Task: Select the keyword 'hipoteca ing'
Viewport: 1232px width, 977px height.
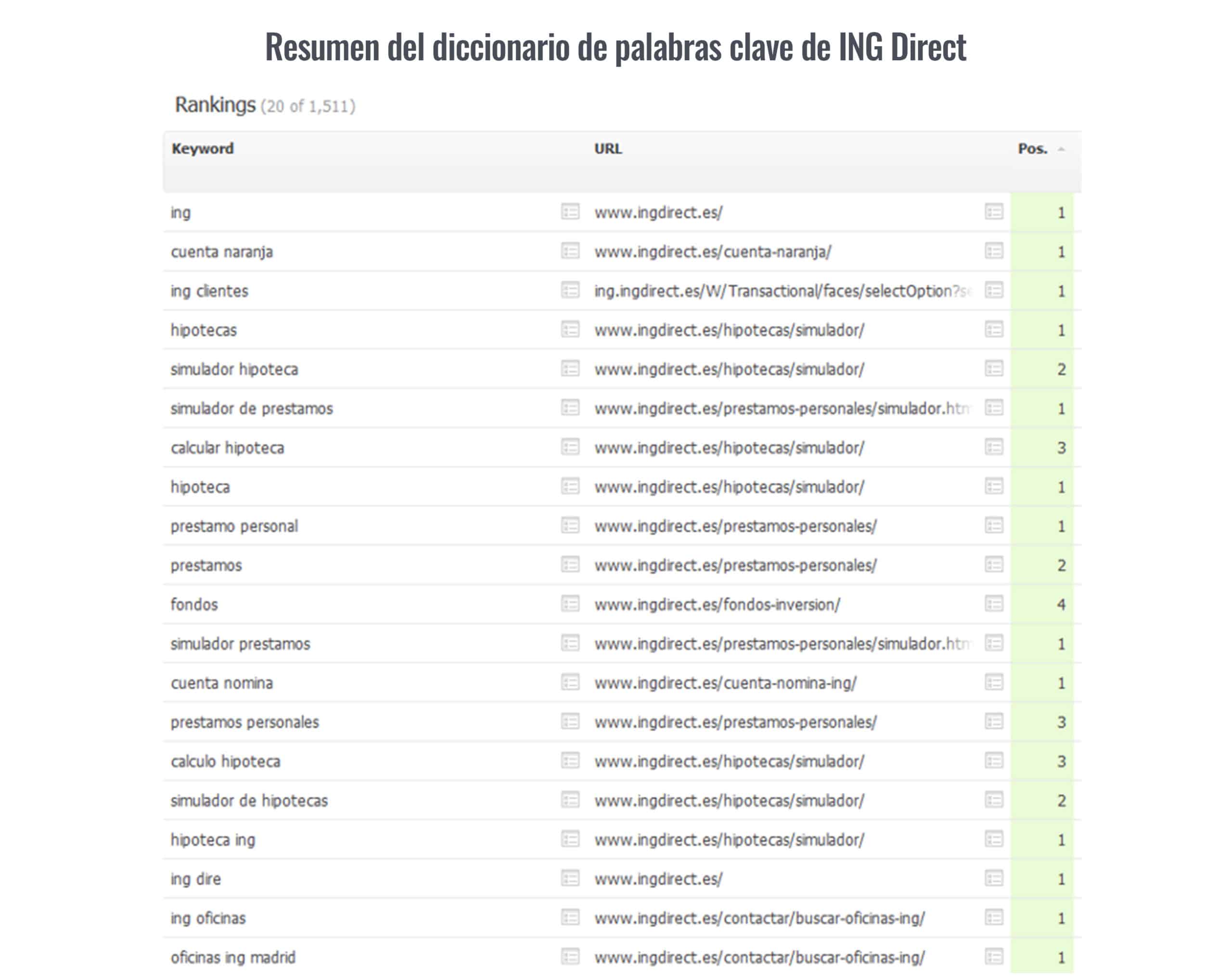Action: pos(213,840)
